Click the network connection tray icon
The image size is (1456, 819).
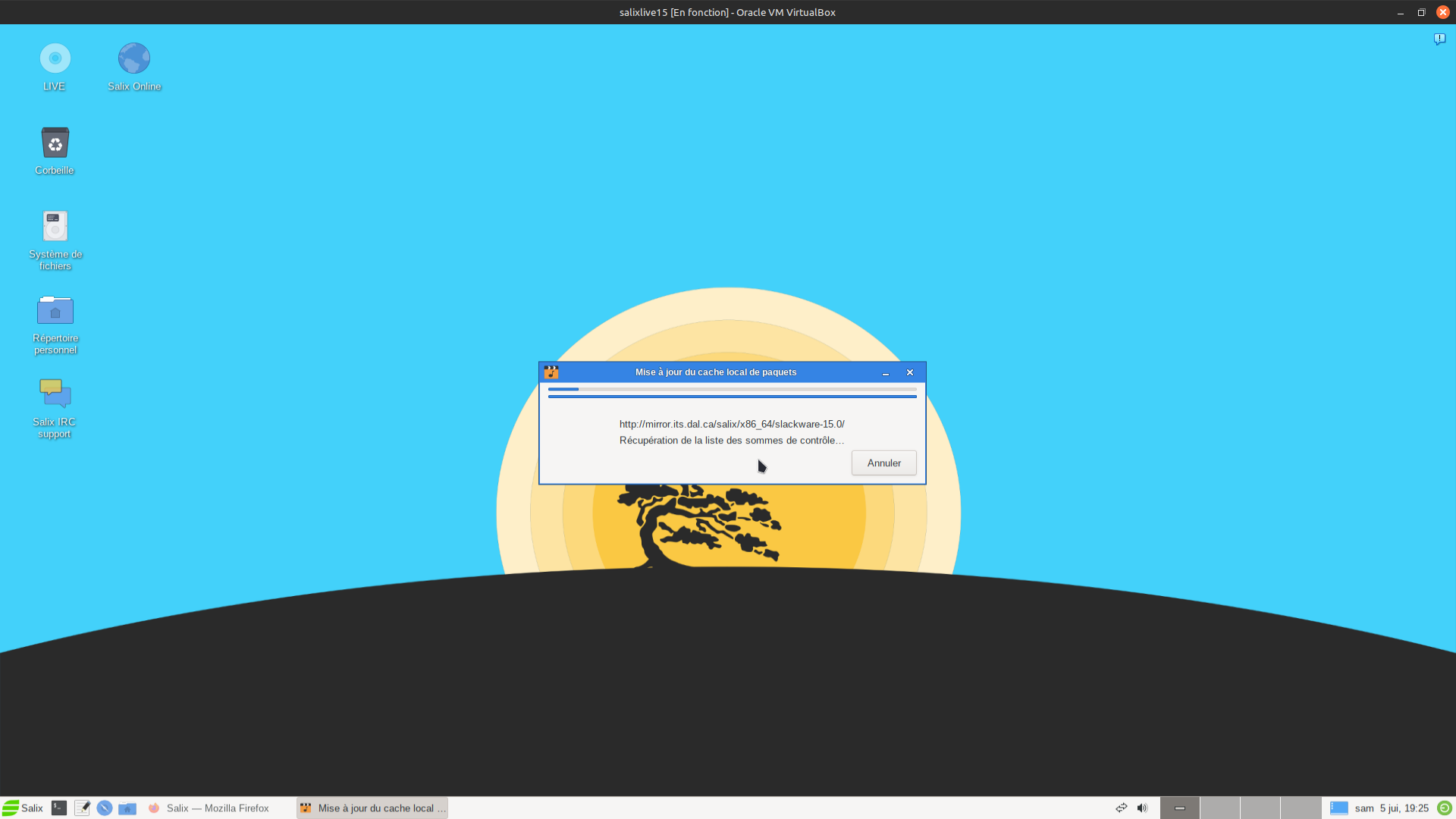pyautogui.click(x=1121, y=808)
